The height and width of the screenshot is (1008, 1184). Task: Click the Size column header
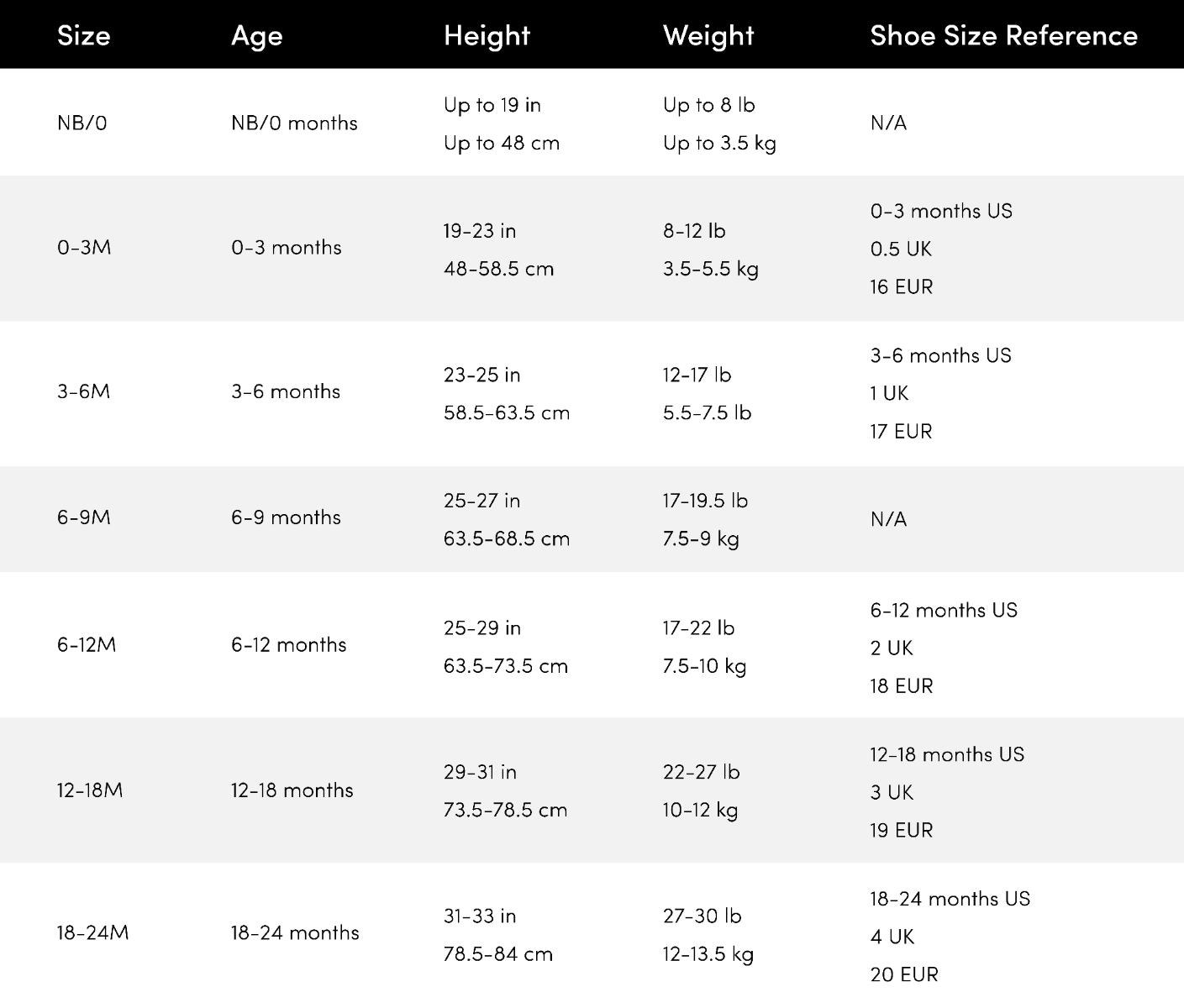tap(83, 35)
